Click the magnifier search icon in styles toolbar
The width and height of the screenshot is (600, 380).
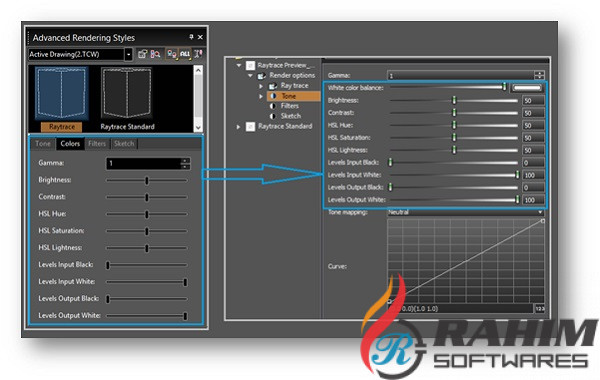[155, 54]
